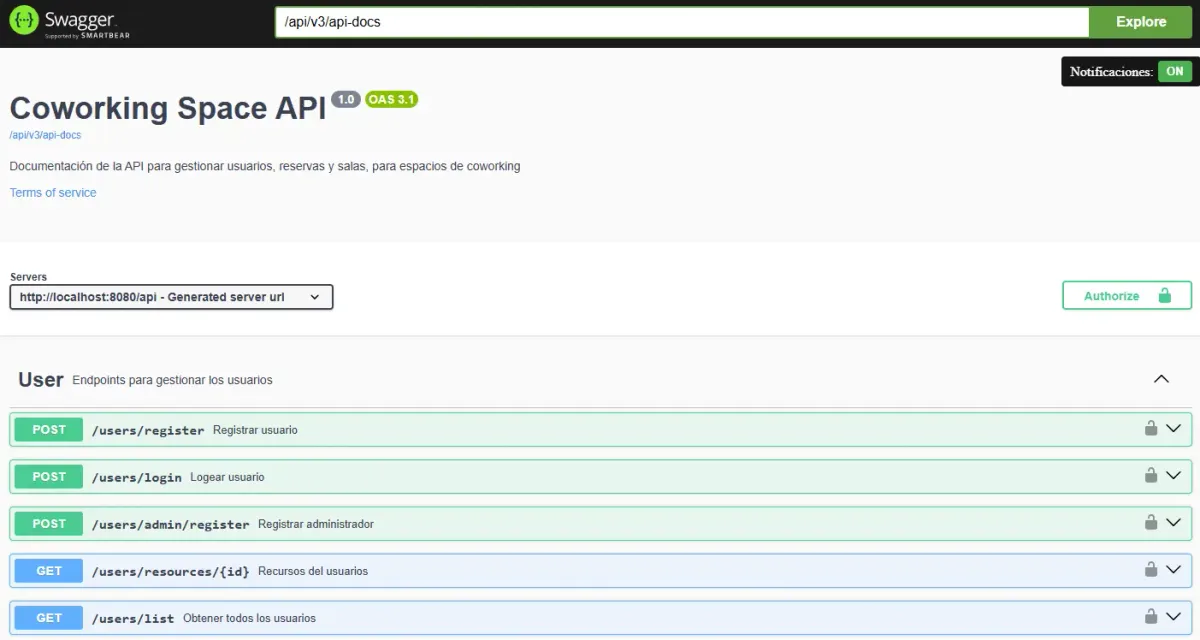Open the /api/v3/api-docs link under title

(x=45, y=135)
